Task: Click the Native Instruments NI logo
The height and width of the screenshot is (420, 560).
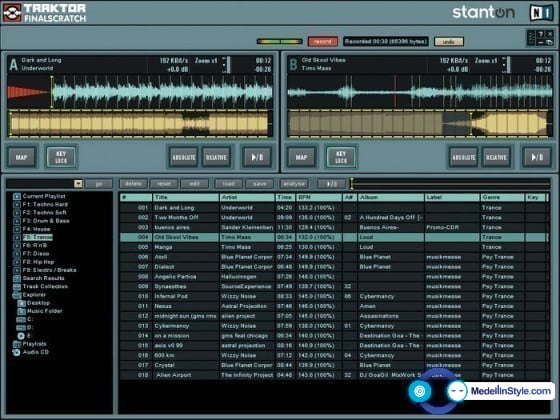Action: tap(541, 13)
